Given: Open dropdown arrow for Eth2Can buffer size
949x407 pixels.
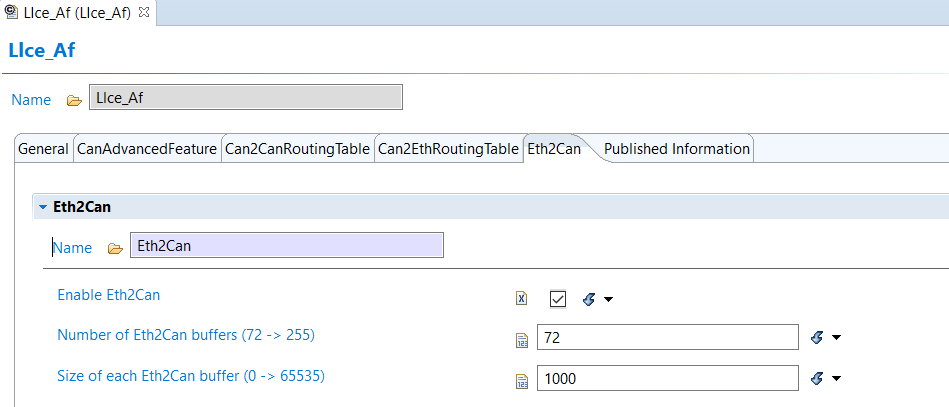Looking at the screenshot, I should point(836,379).
